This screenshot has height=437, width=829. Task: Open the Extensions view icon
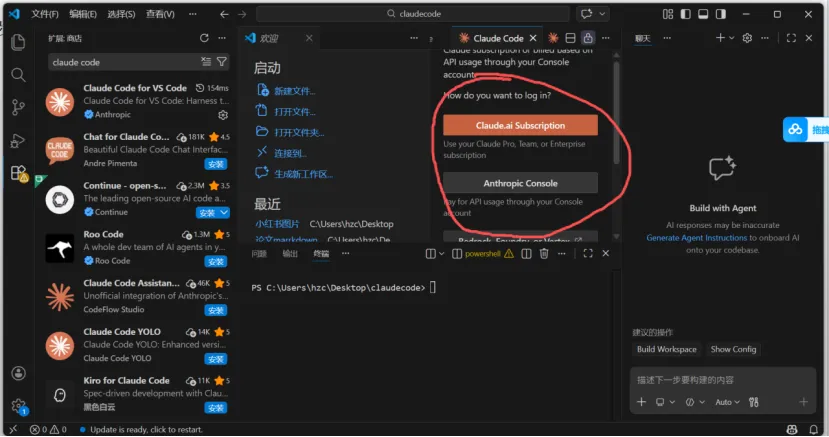19,173
